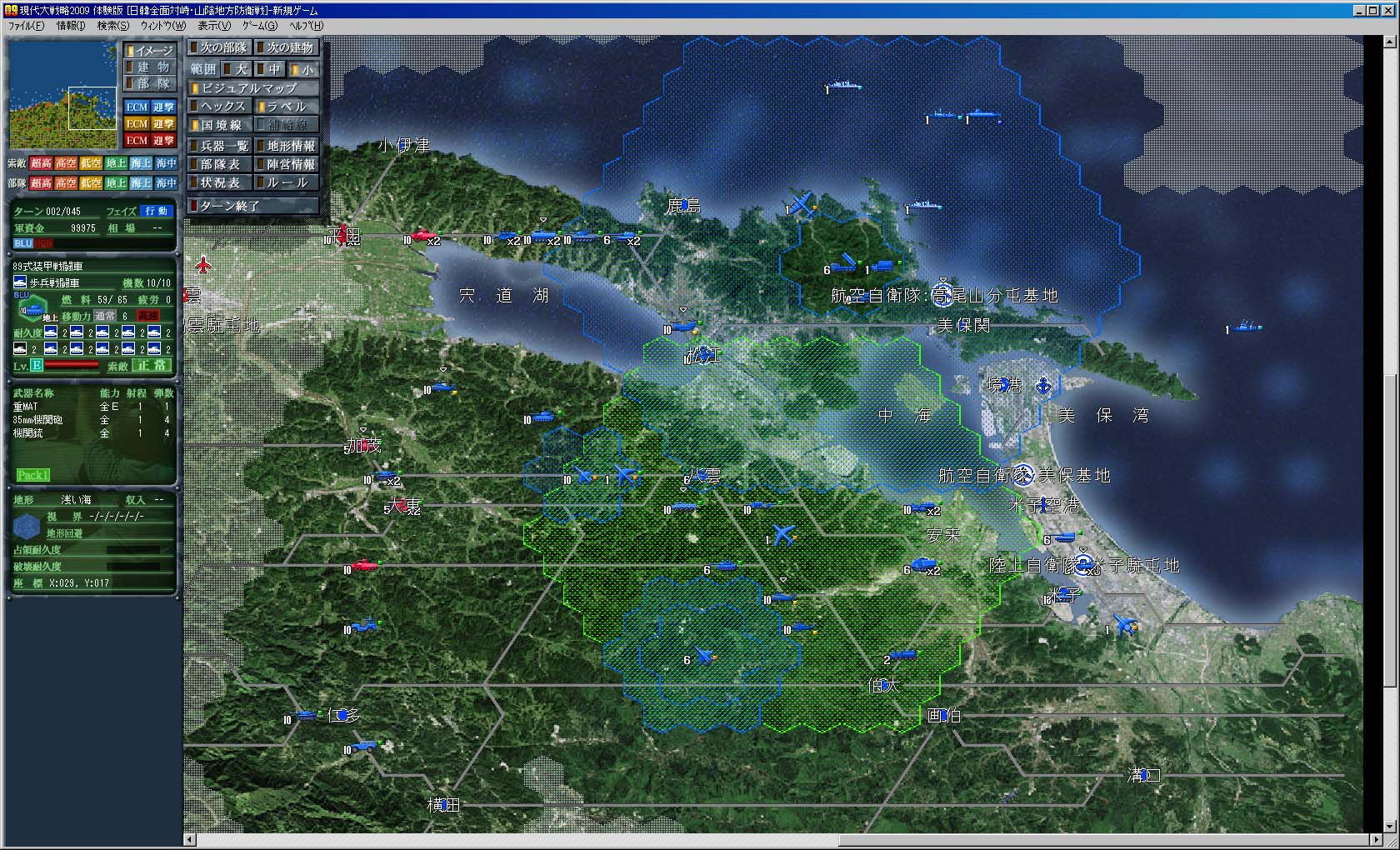This screenshot has height=850, width=1400.
Task: Open the ヘルプ(H) menu
Action: tap(306, 26)
